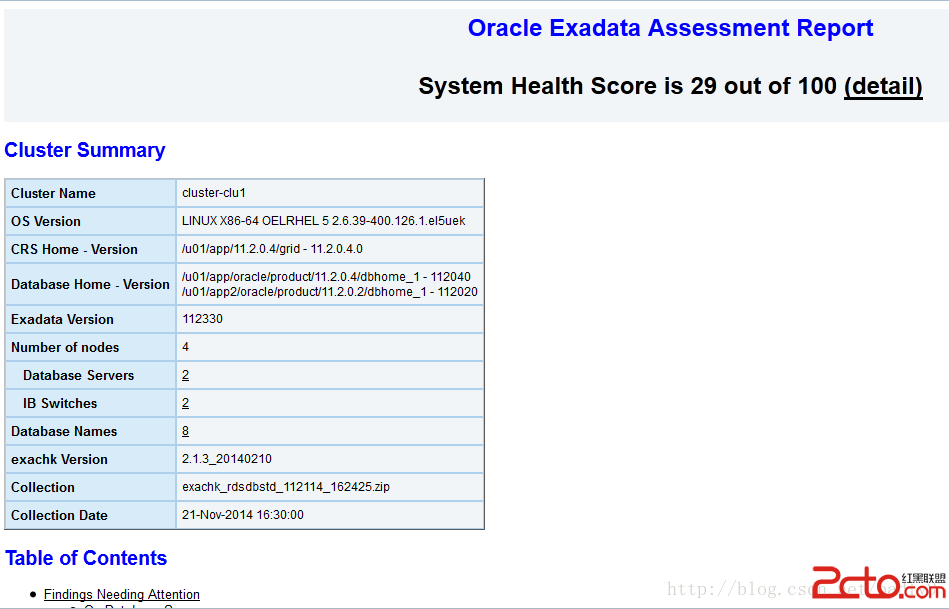Click the "Table of Contents" heading

(86, 558)
